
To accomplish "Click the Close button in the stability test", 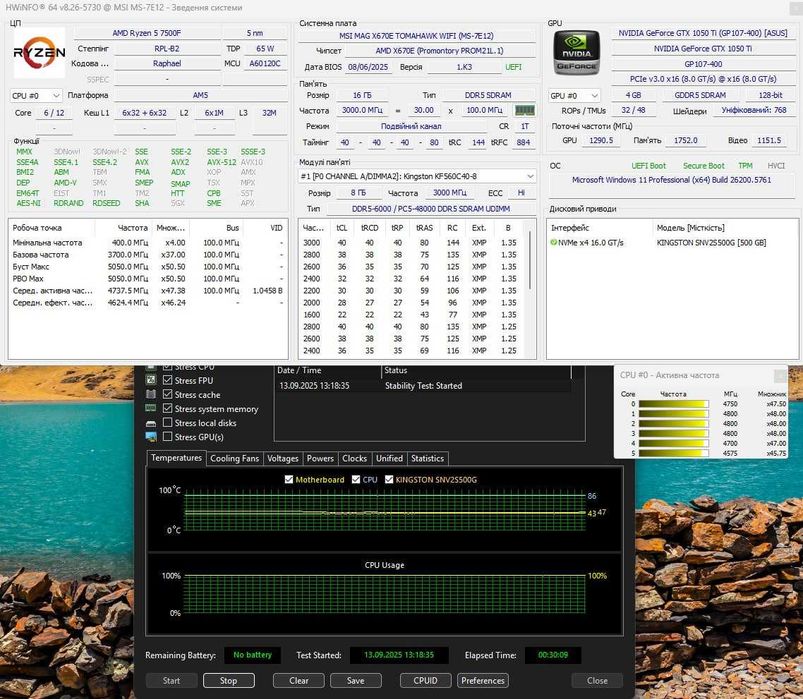I will pos(597,681).
